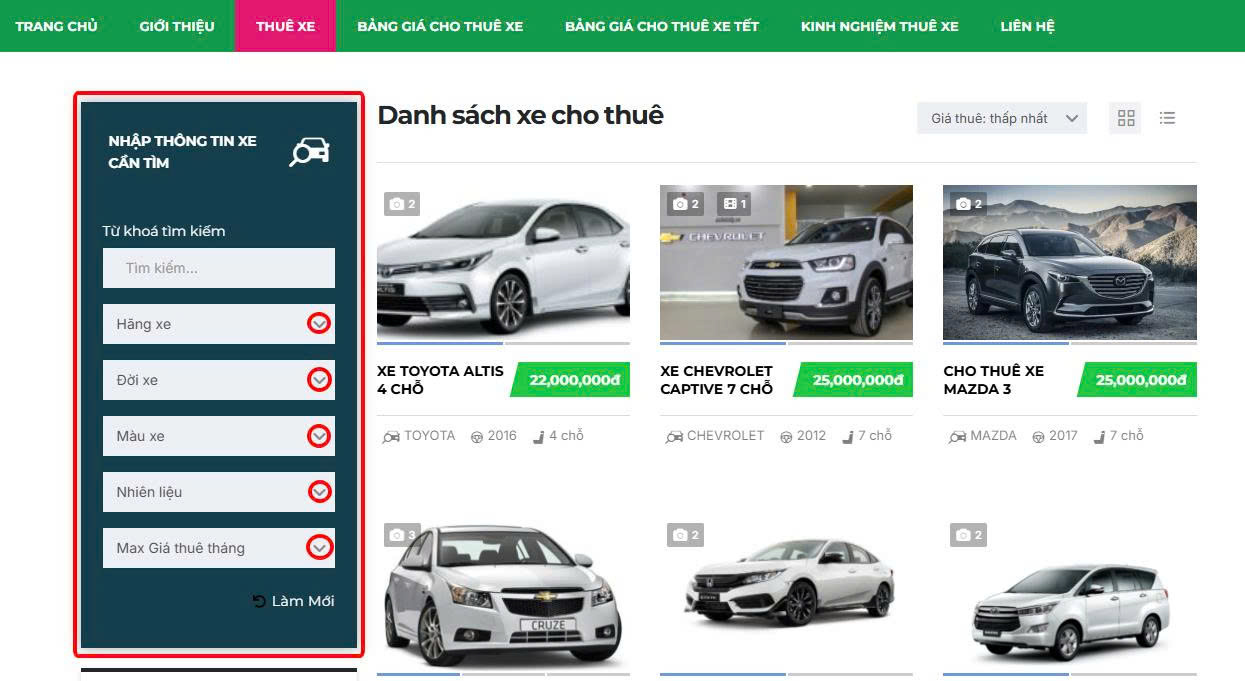
Task: Open the Đời xe dropdown
Action: point(319,380)
